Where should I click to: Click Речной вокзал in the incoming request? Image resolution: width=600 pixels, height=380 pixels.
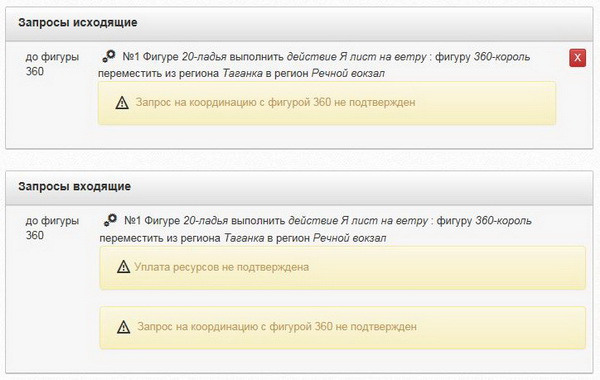click(349, 238)
